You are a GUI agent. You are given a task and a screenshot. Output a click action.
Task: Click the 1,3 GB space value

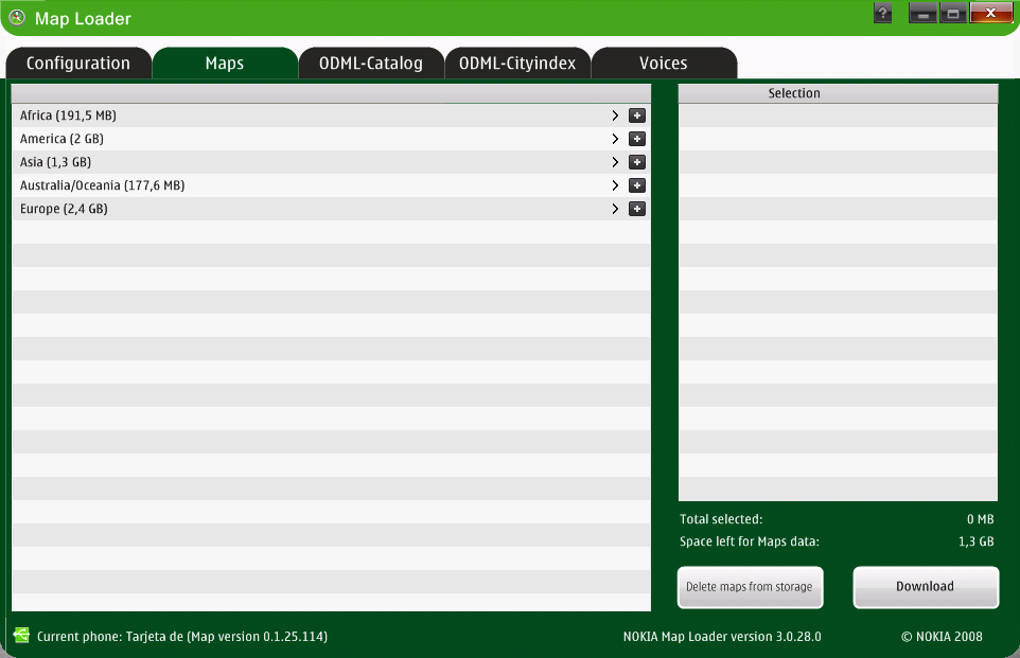[976, 542]
